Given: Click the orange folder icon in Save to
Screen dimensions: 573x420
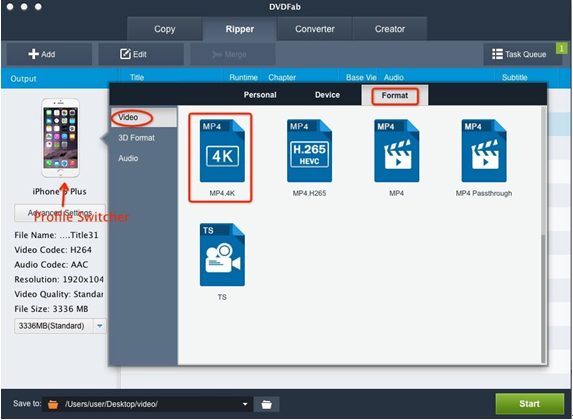Looking at the screenshot, I should 53,404.
